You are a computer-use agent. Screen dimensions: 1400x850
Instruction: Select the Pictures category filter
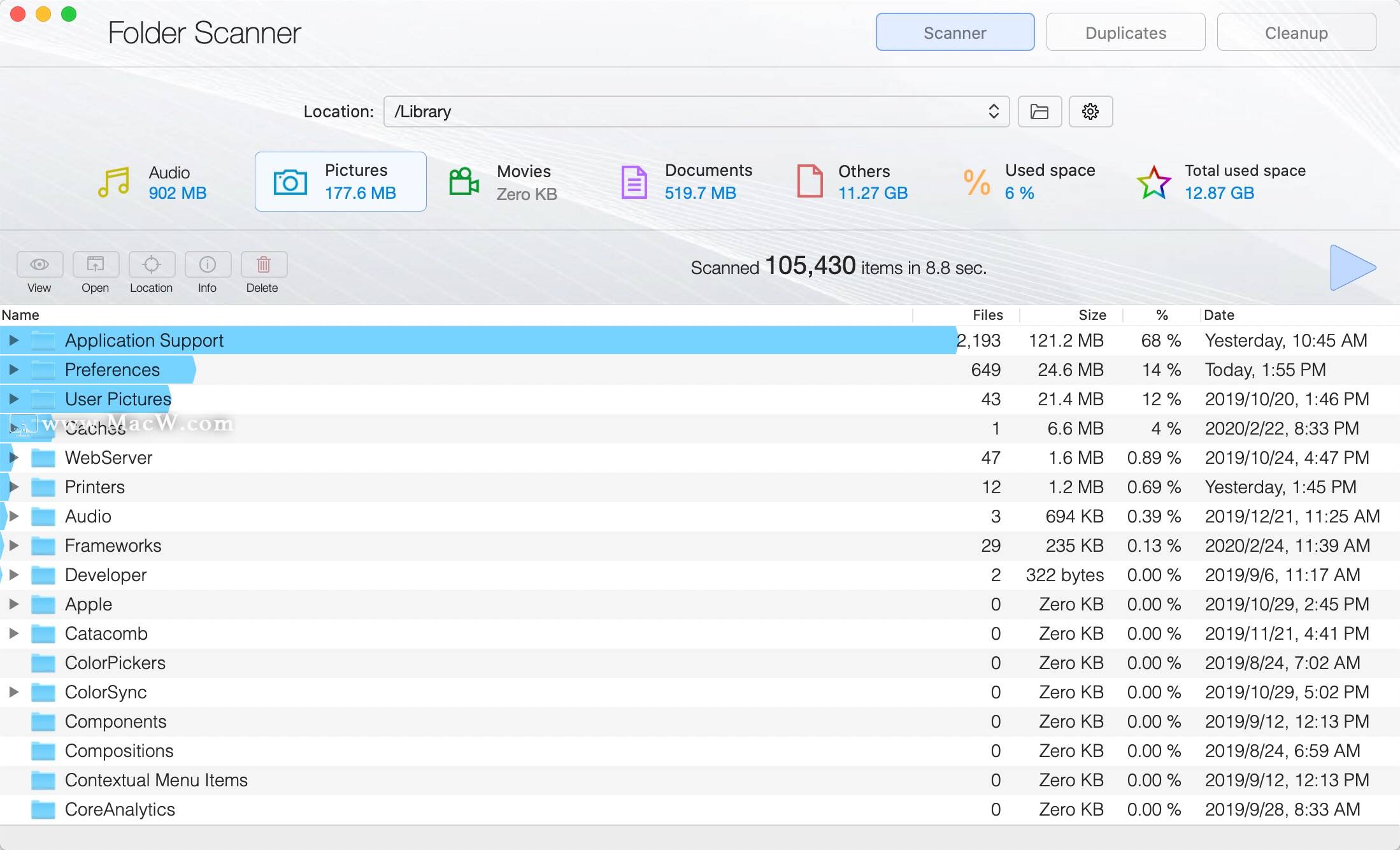click(x=341, y=182)
